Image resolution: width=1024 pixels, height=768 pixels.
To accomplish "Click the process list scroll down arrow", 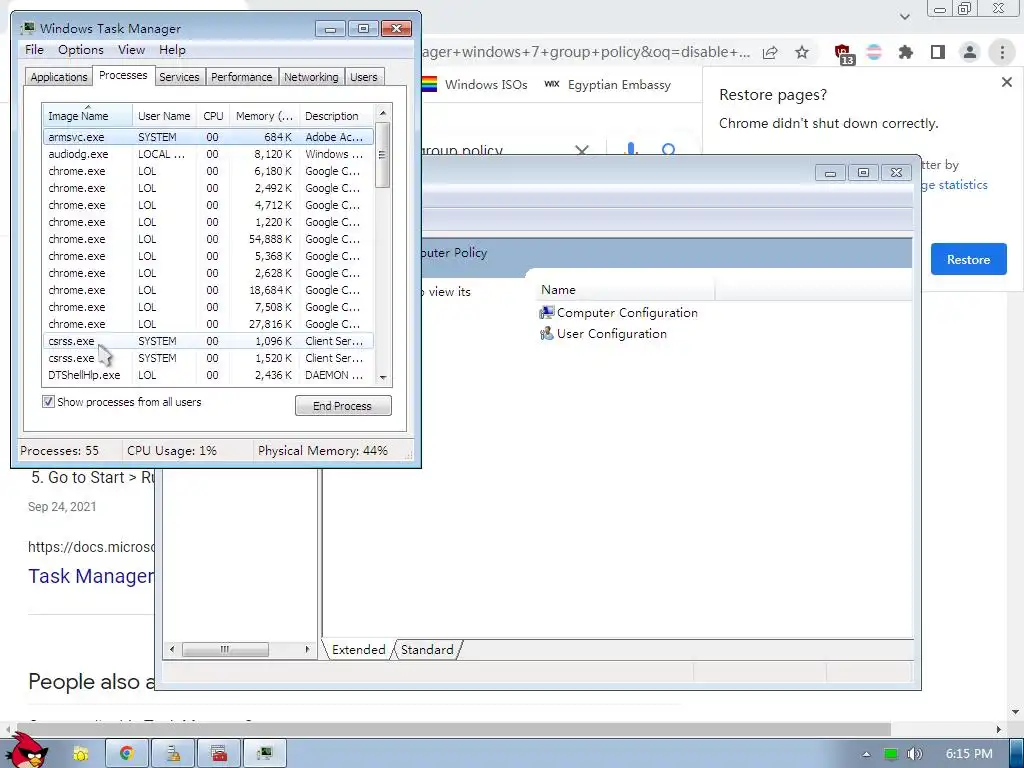I will (x=383, y=377).
